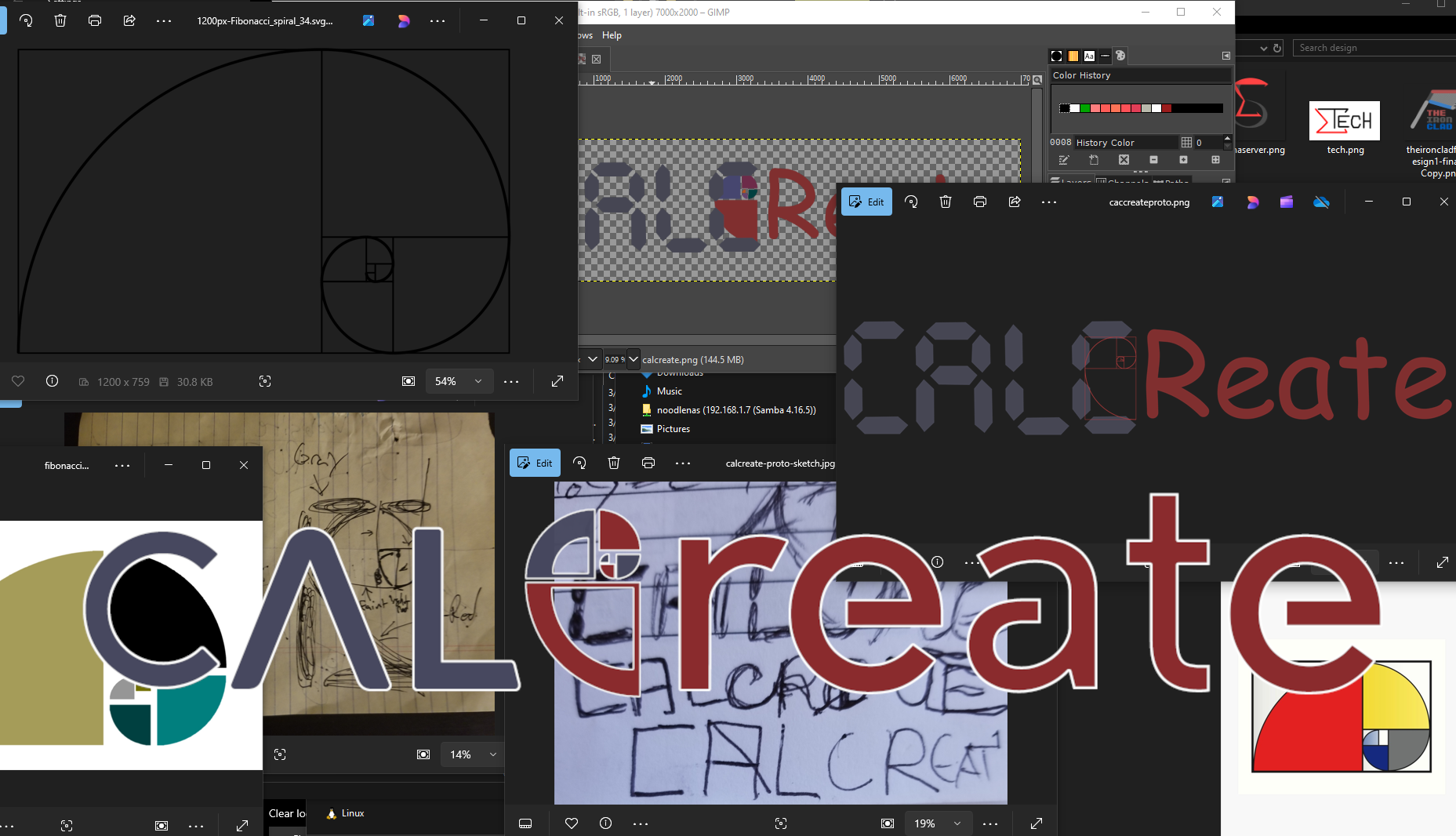The height and width of the screenshot is (836, 1456).
Task: Expand the 54% zoom dropdown
Action: (477, 381)
